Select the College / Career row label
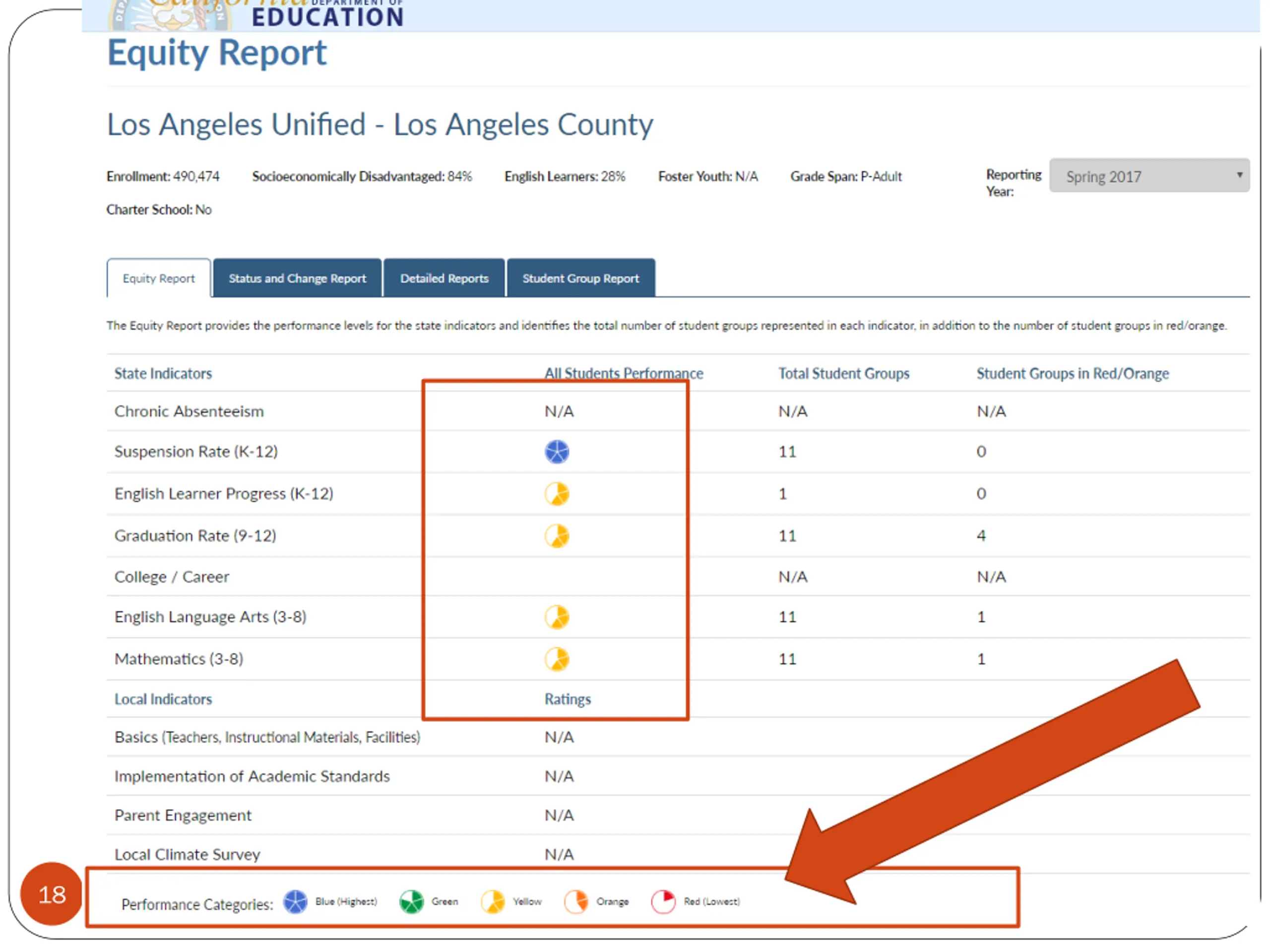The height and width of the screenshot is (952, 1270). [x=171, y=577]
